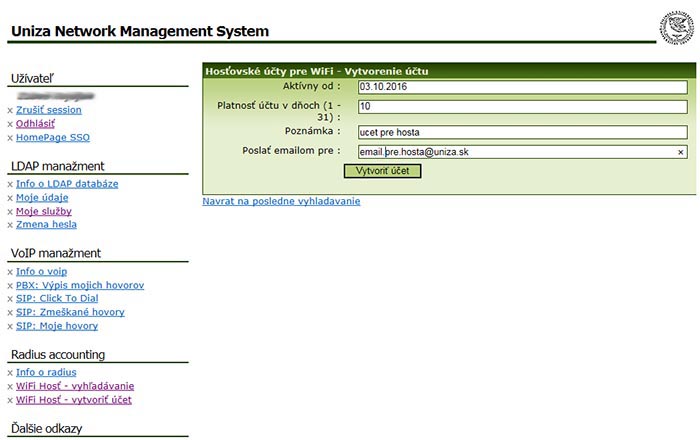Click the Uniza Network Management System title

pyautogui.click(x=140, y=31)
